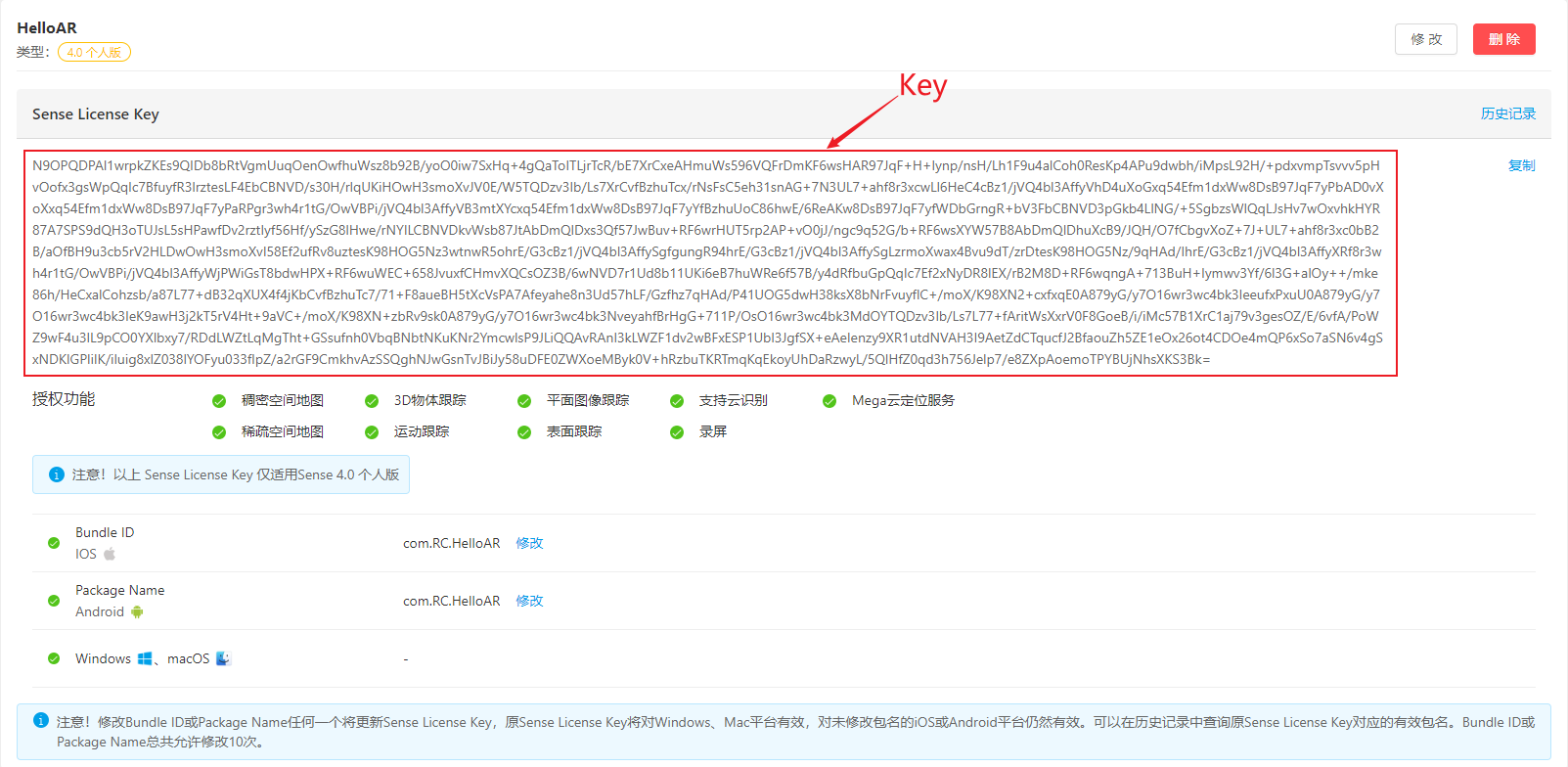The height and width of the screenshot is (767, 1568).
Task: Click the Android robot icon
Action: pos(137,611)
